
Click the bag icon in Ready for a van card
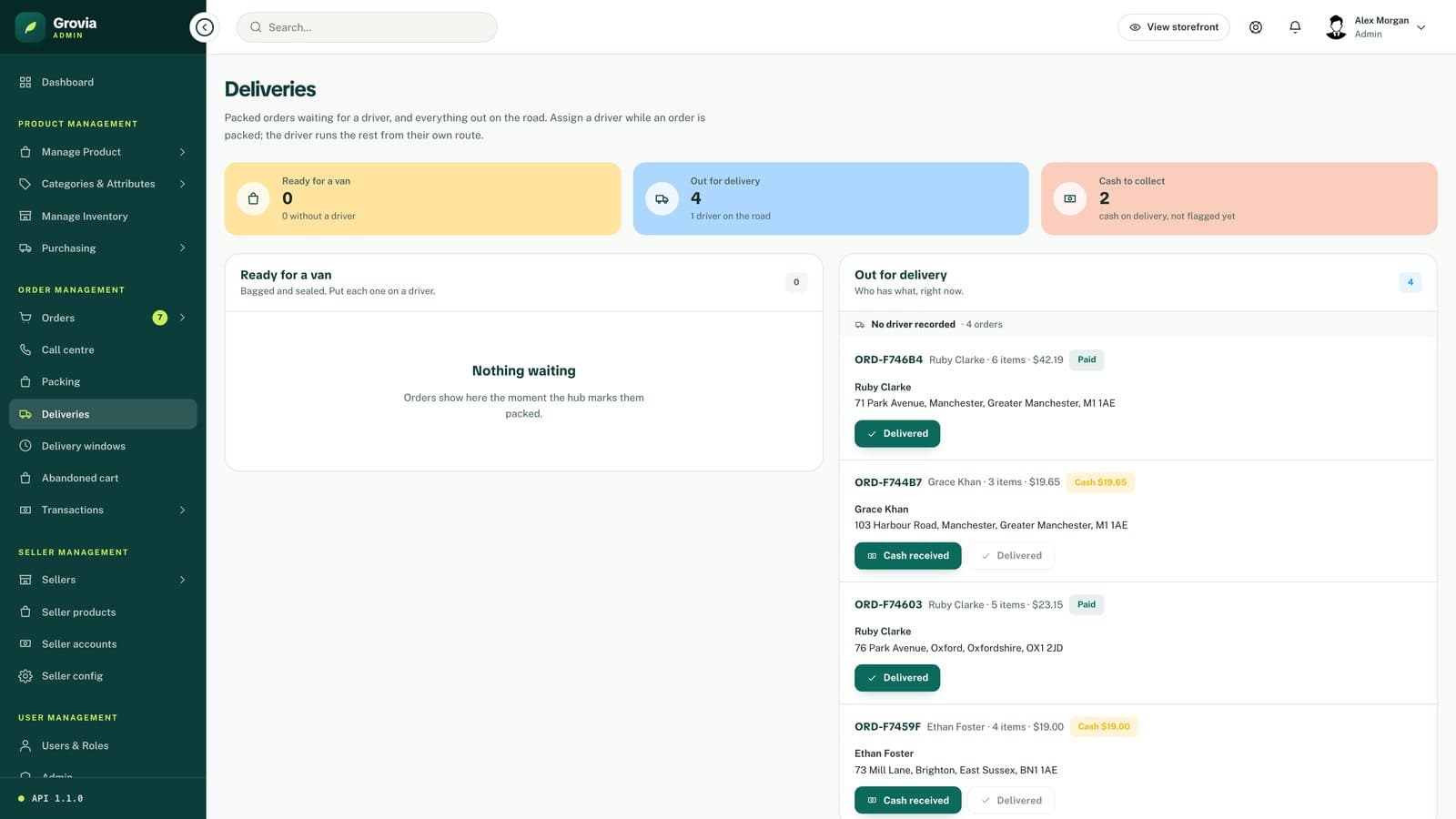pyautogui.click(x=254, y=198)
